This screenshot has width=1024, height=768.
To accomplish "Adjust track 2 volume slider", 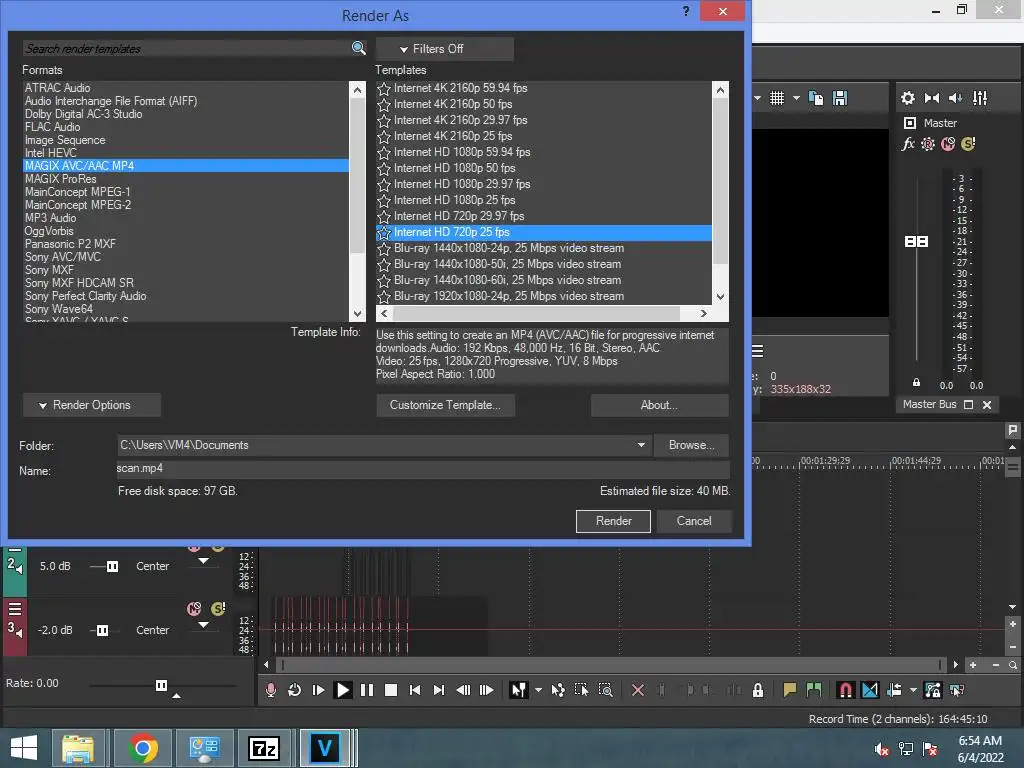I will point(112,566).
